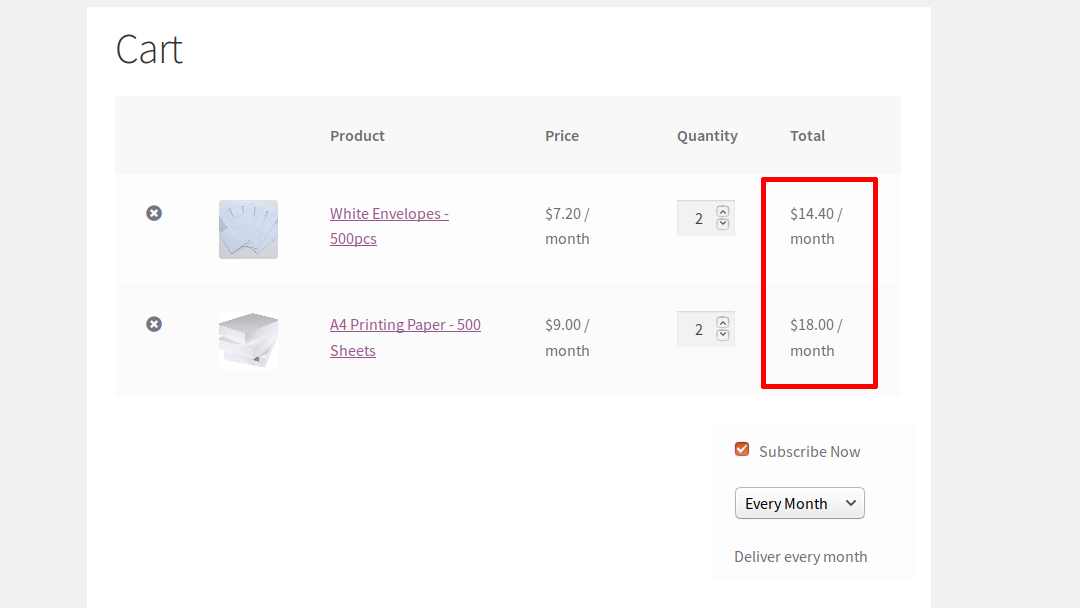Viewport: 1080px width, 608px height.
Task: Remove A4 Printing Paper from the cart
Action: 153,323
